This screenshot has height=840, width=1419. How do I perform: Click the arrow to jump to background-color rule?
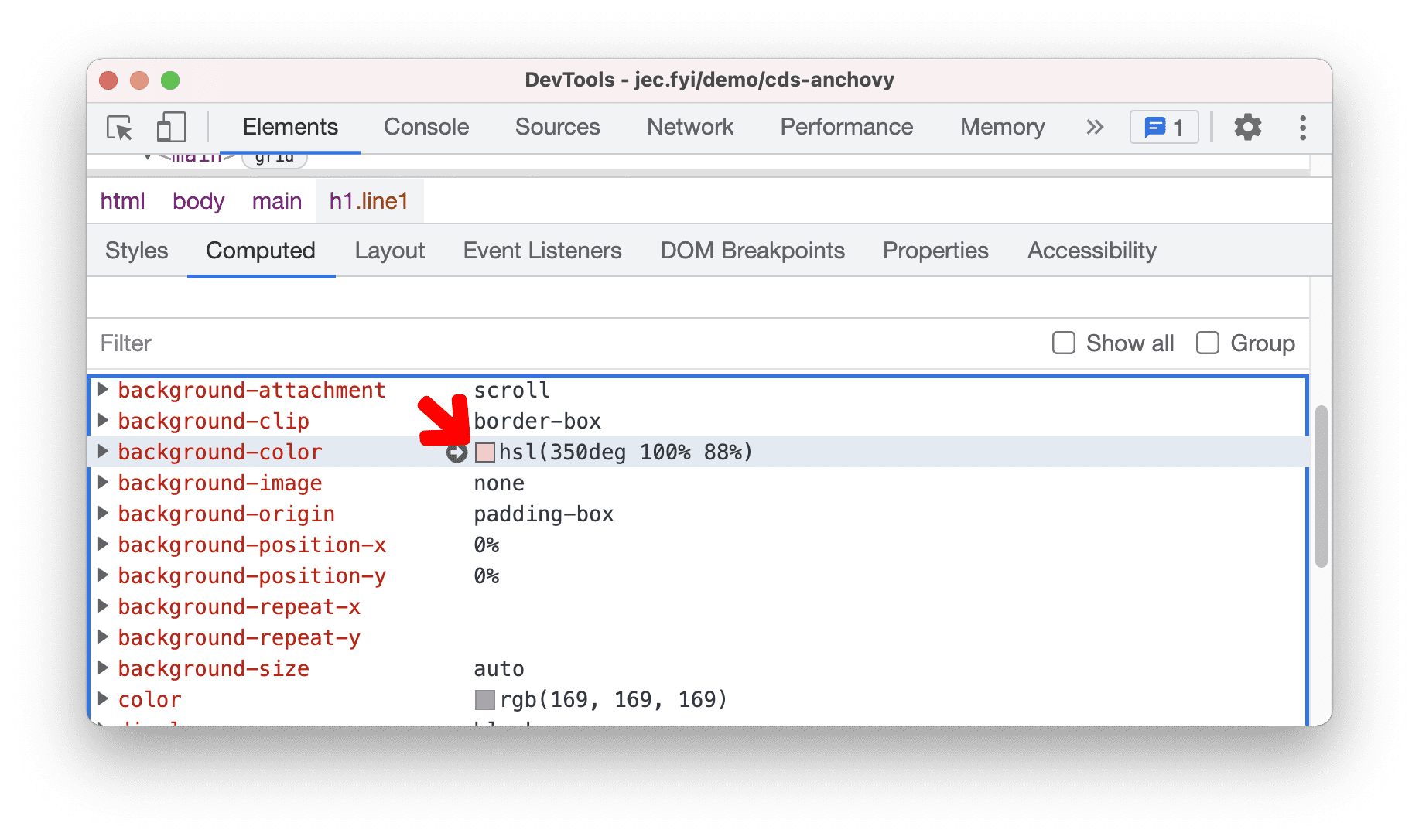coord(456,452)
